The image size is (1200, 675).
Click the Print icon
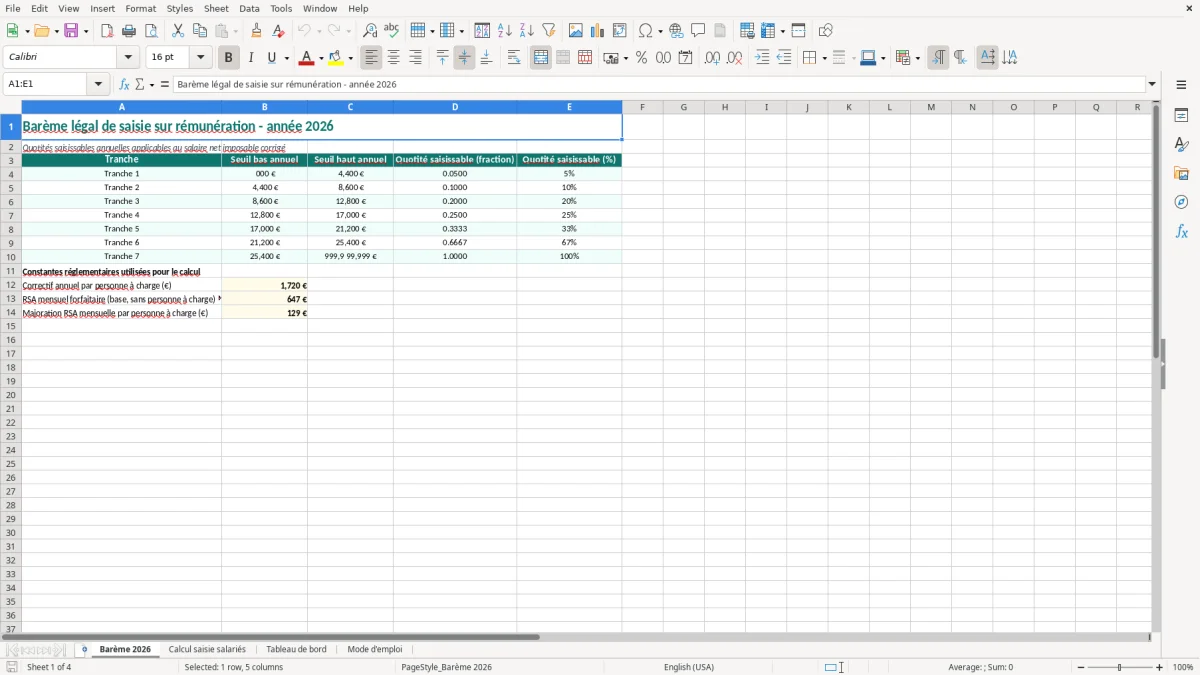pyautogui.click(x=129, y=31)
